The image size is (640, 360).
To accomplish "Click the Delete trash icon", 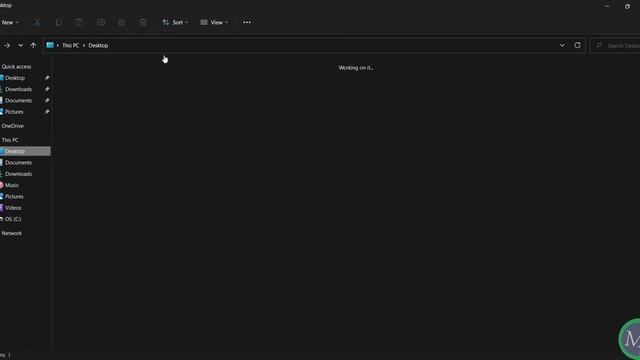I will [143, 22].
